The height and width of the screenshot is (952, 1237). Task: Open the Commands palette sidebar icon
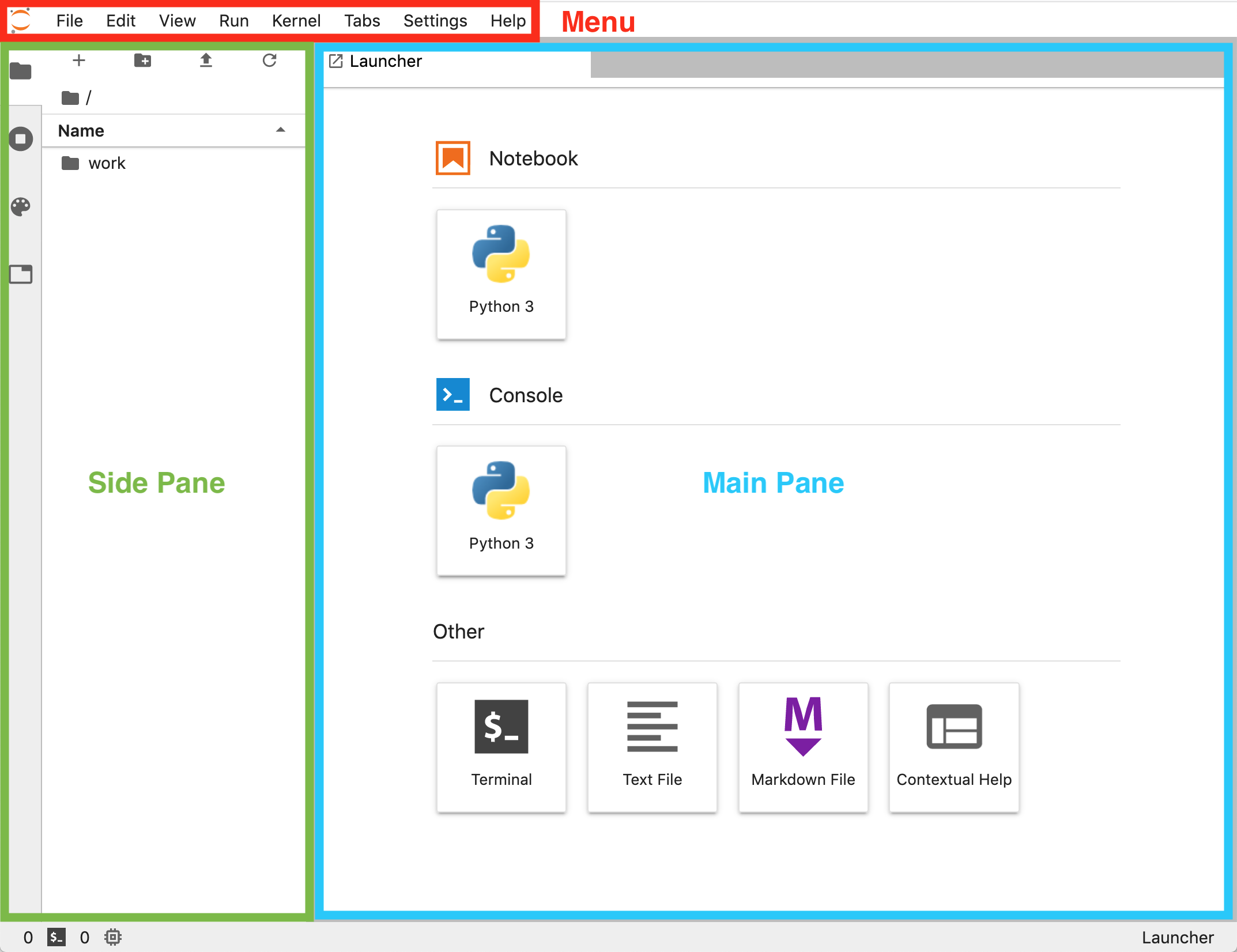pos(21,207)
